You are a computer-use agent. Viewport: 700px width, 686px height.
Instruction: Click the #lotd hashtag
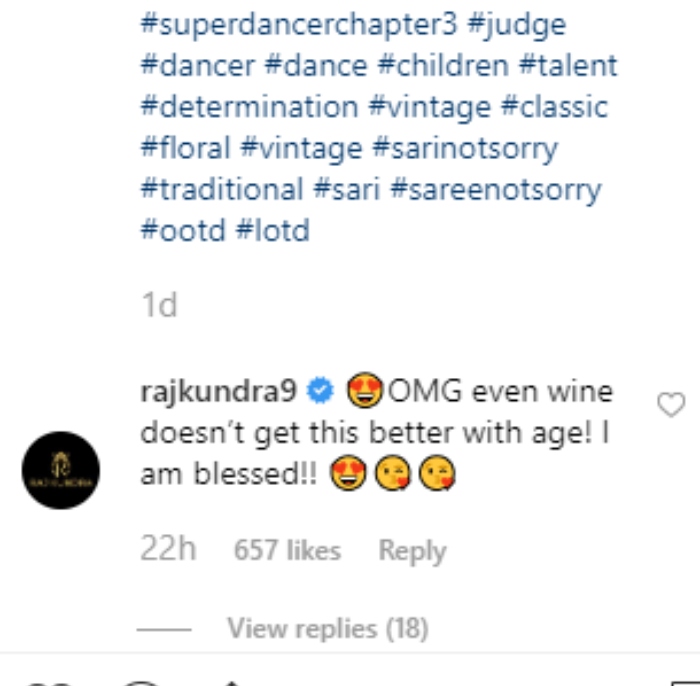pos(273,230)
